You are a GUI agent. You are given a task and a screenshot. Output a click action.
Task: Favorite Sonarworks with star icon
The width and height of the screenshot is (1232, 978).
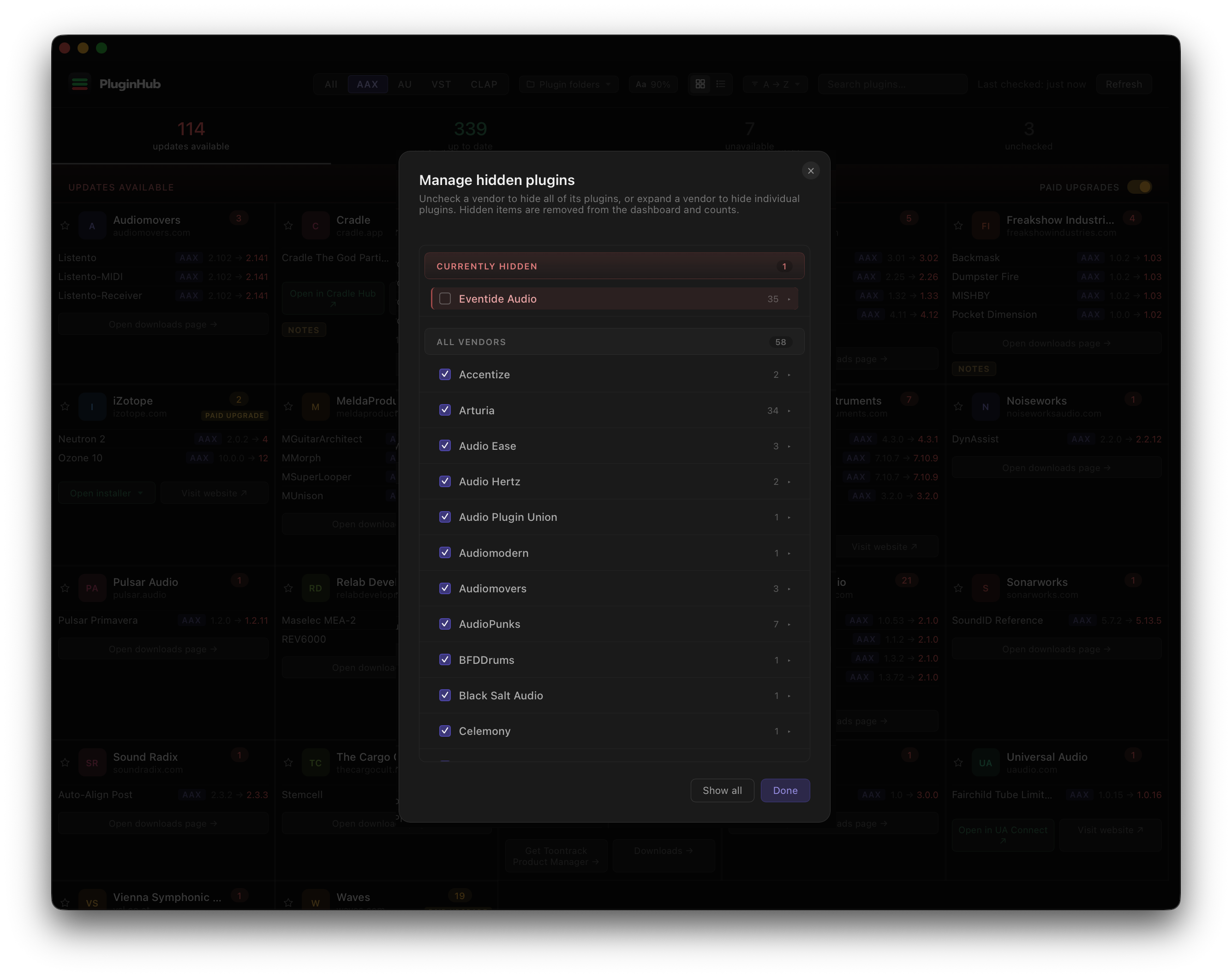(958, 588)
